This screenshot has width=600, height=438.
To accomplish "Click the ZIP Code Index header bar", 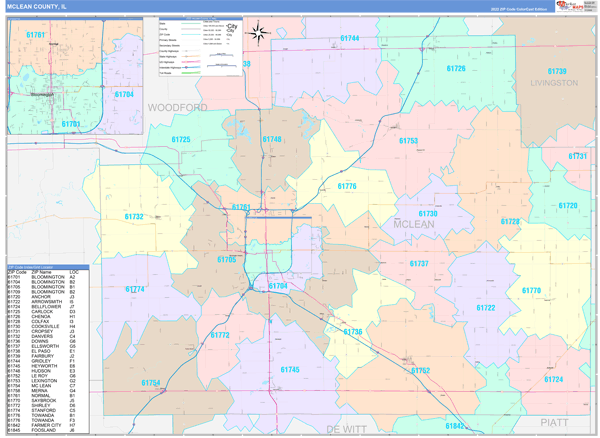I will coord(47,266).
